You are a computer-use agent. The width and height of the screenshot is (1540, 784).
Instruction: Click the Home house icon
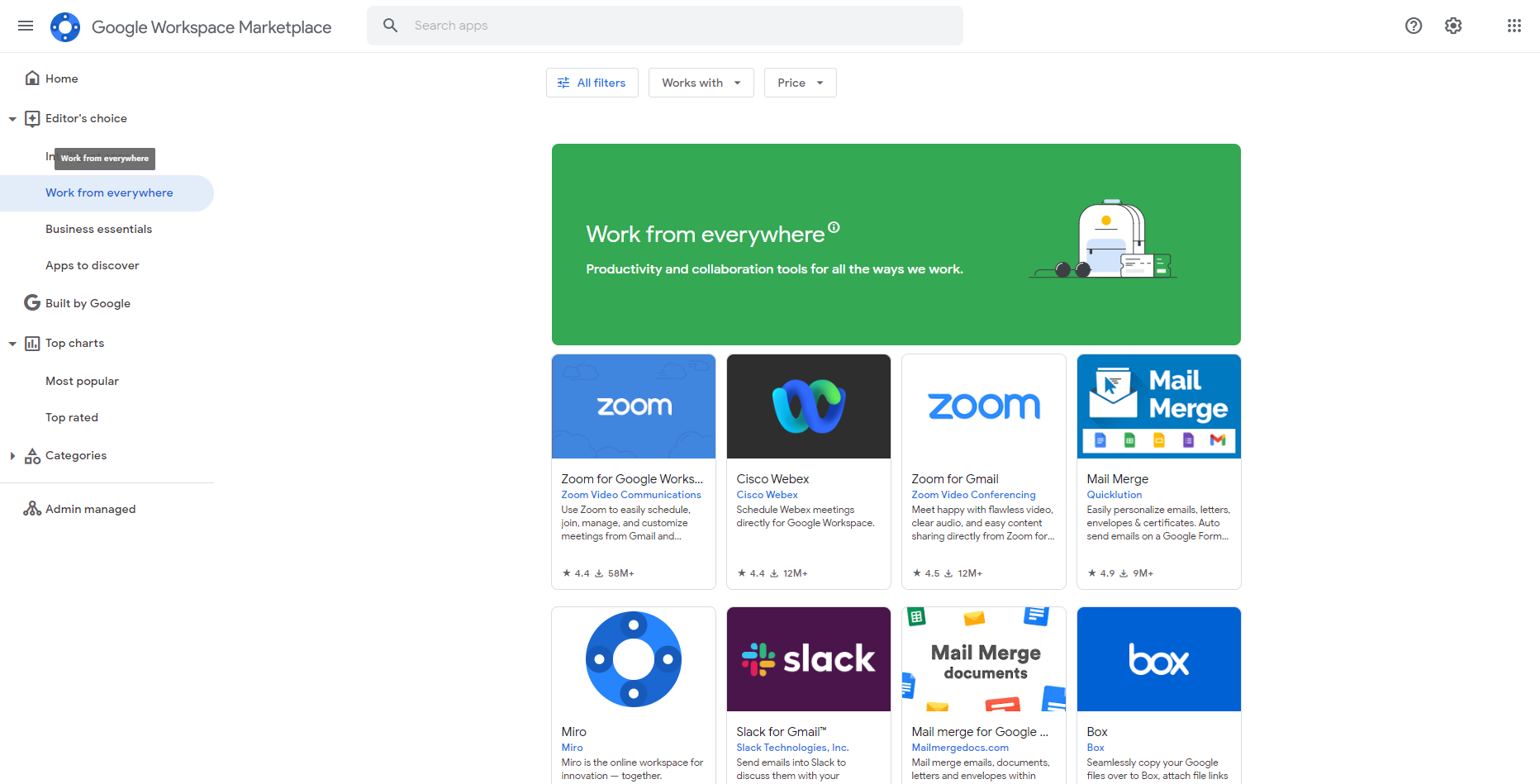click(x=32, y=78)
